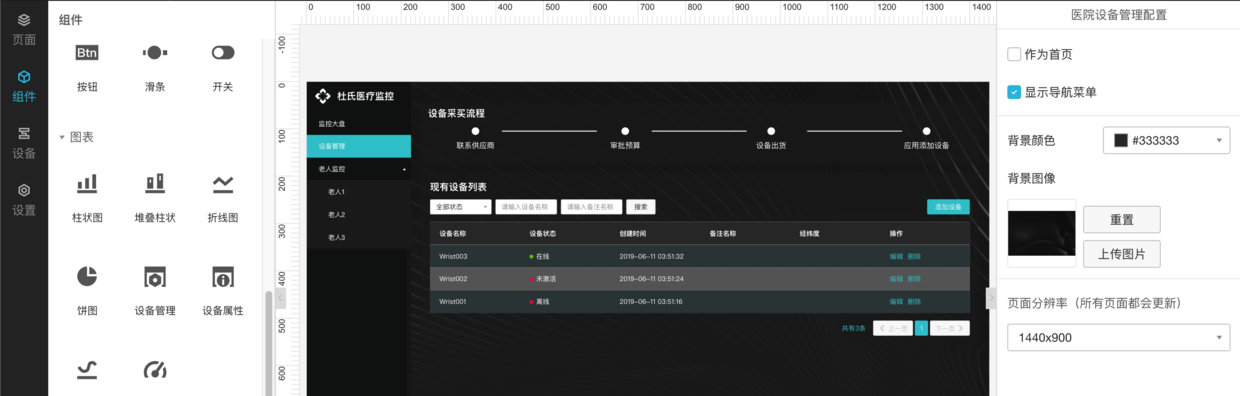
Task: Click the 未激活 status cell
Action: coord(543,279)
